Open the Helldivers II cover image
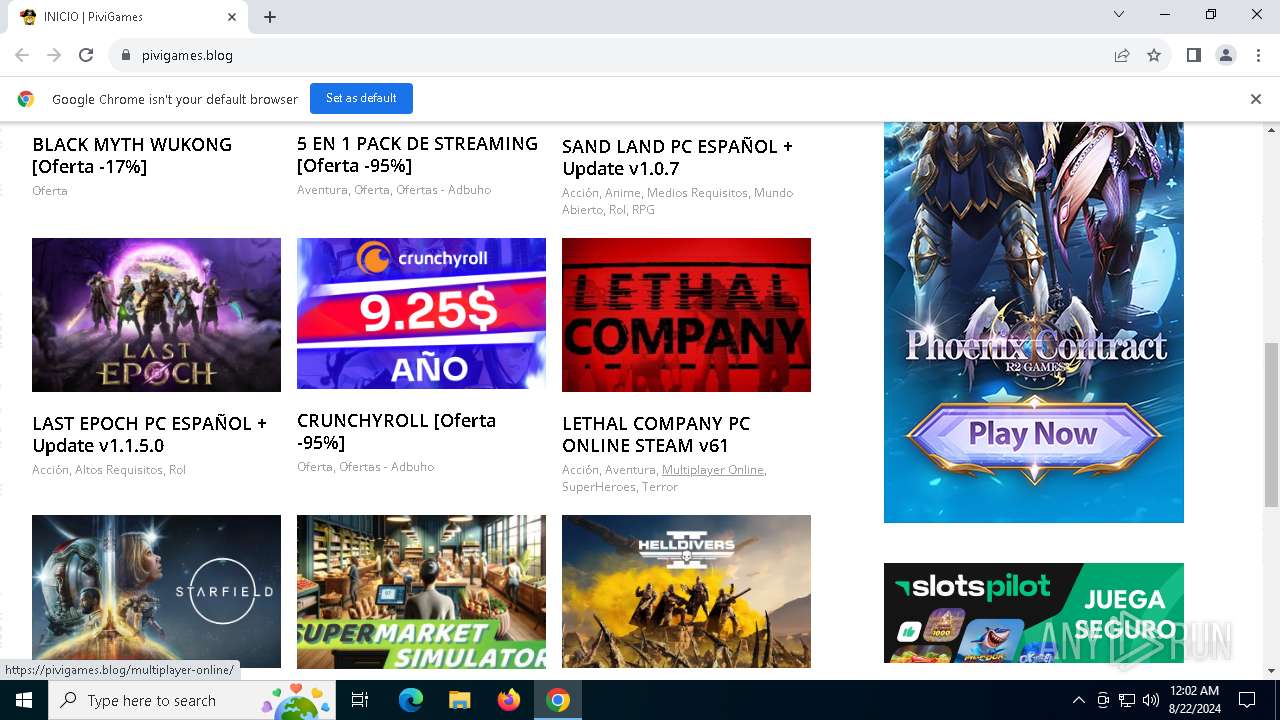The image size is (1280, 720). coord(686,591)
